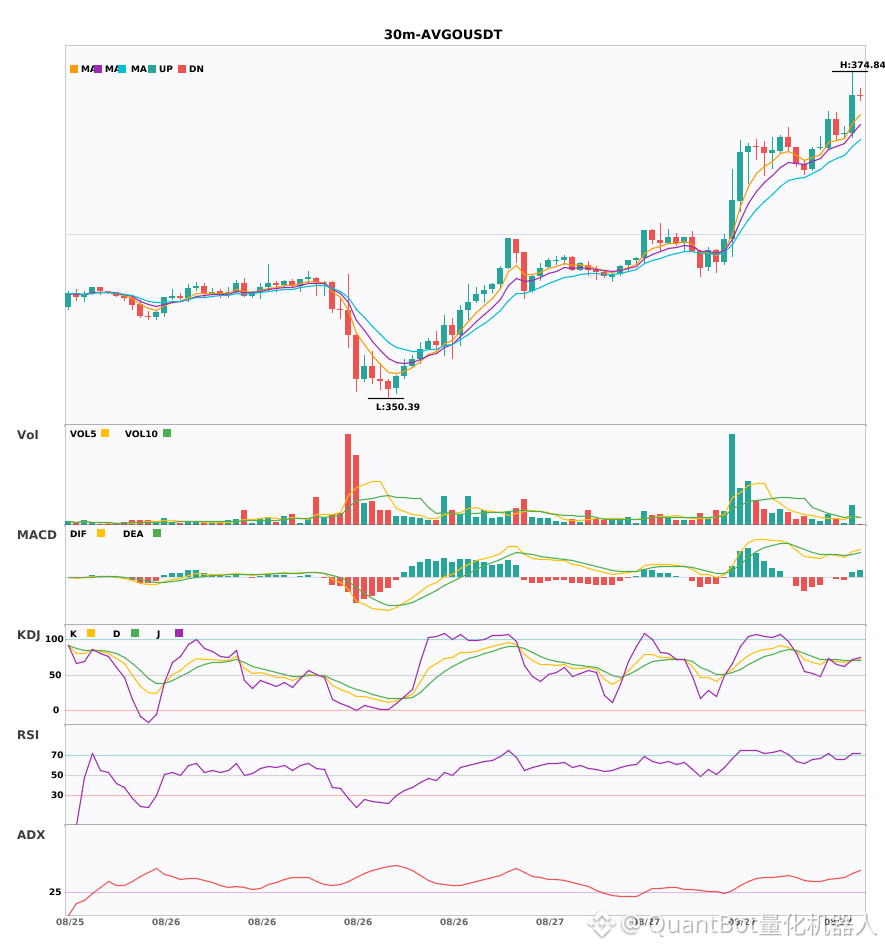Click the tallest teal volume bar
885x950 pixels.
tap(732, 479)
